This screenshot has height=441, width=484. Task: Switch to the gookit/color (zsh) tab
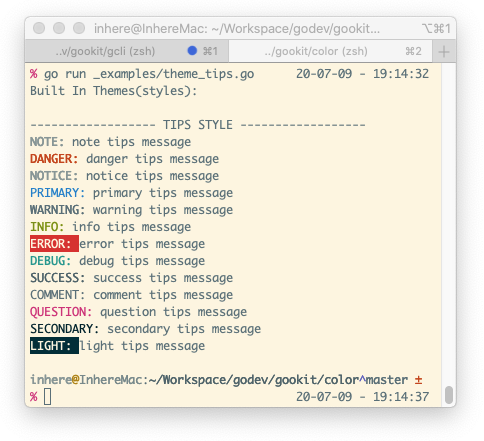[x=330, y=51]
